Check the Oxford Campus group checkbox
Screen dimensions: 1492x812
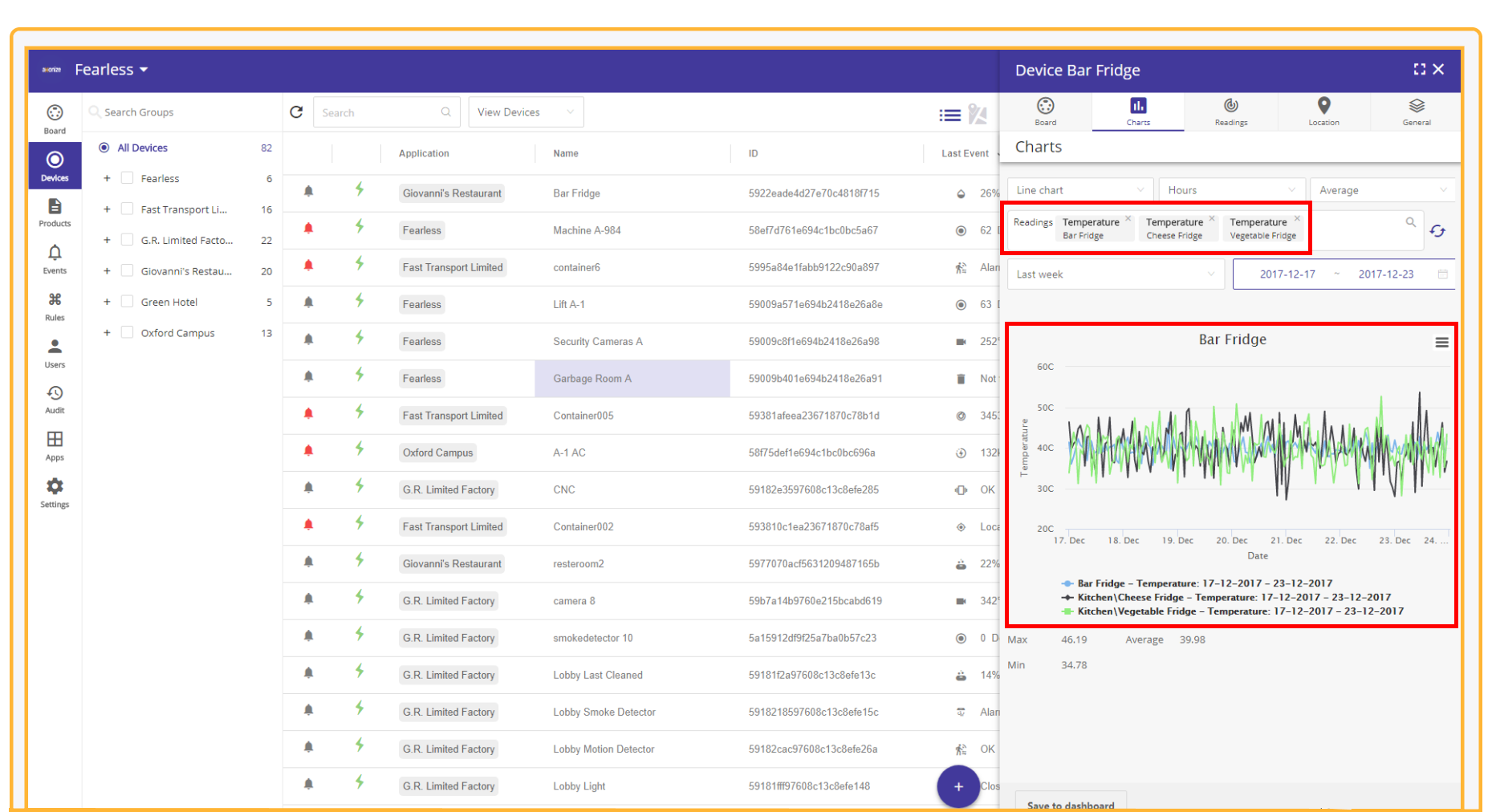pyautogui.click(x=127, y=332)
